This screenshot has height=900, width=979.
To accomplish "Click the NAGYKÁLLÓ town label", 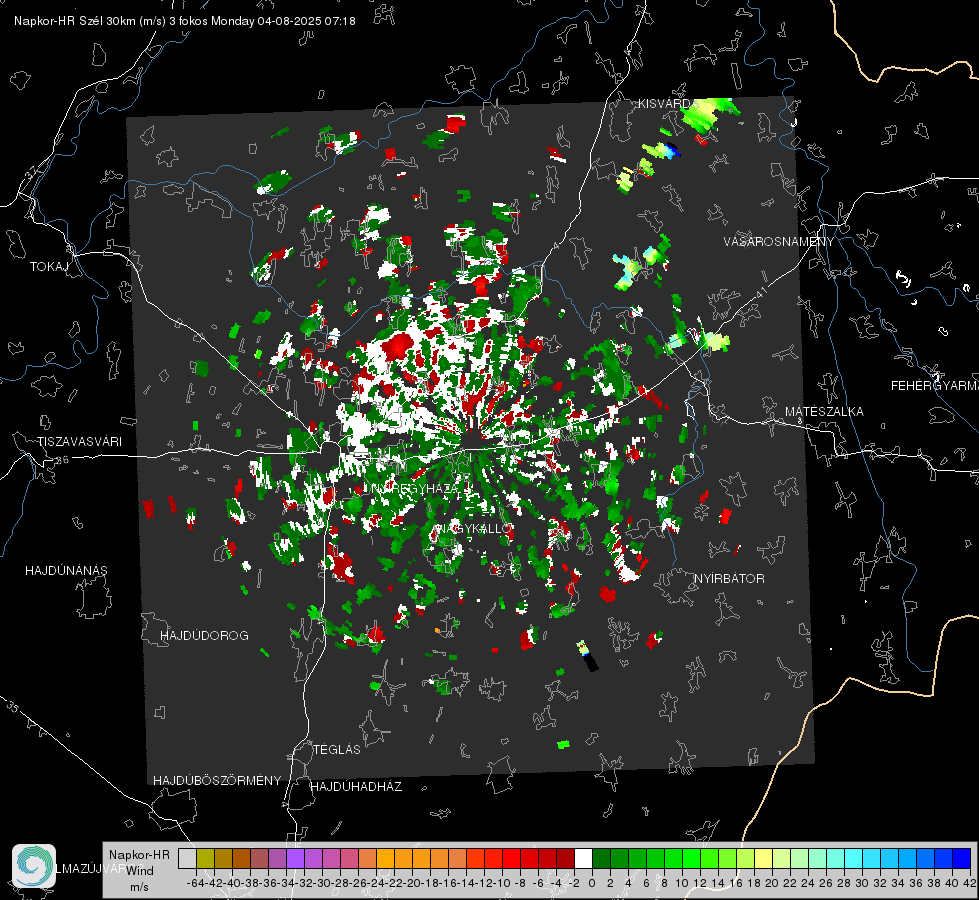I will tap(473, 529).
